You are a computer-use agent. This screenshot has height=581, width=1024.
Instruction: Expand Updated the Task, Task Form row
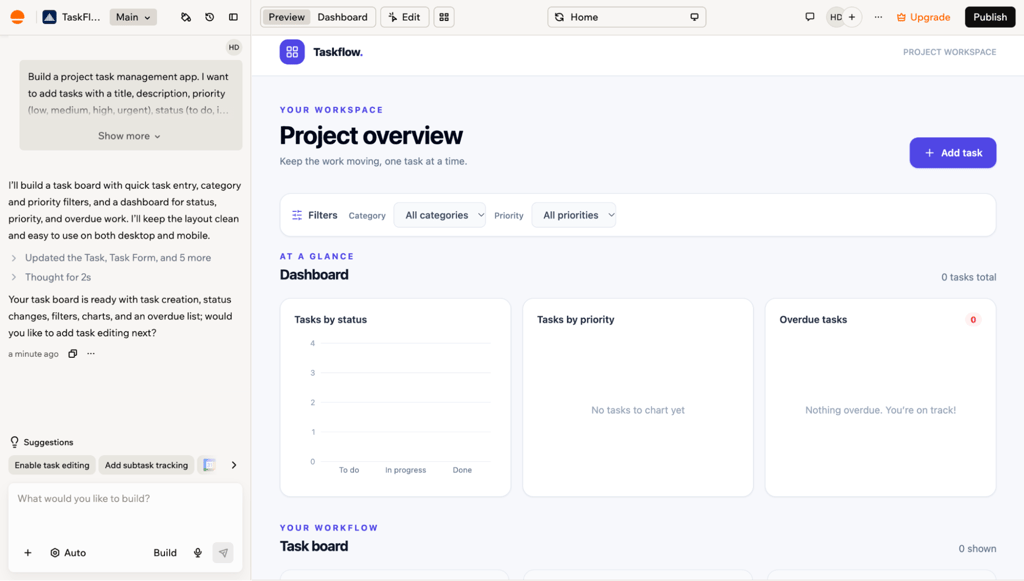(x=110, y=257)
